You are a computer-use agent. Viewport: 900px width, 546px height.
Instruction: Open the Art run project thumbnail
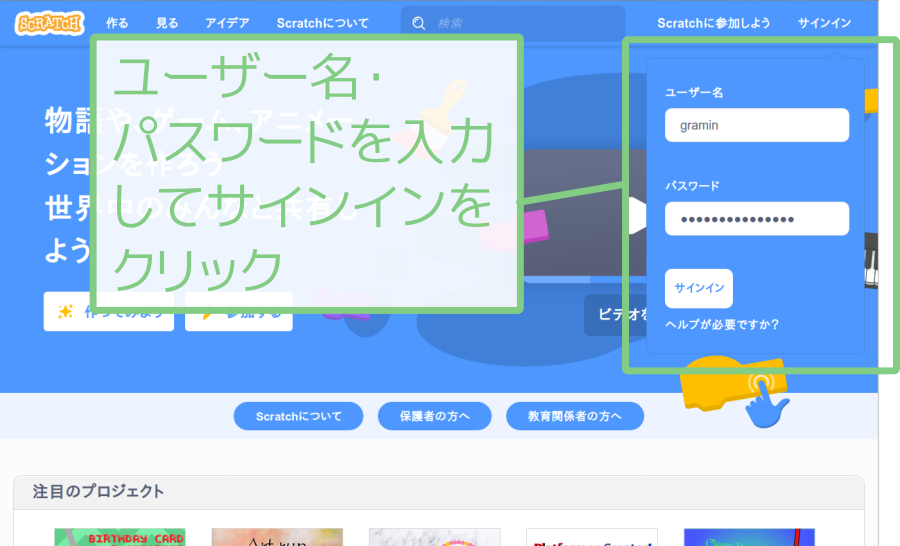(x=277, y=537)
